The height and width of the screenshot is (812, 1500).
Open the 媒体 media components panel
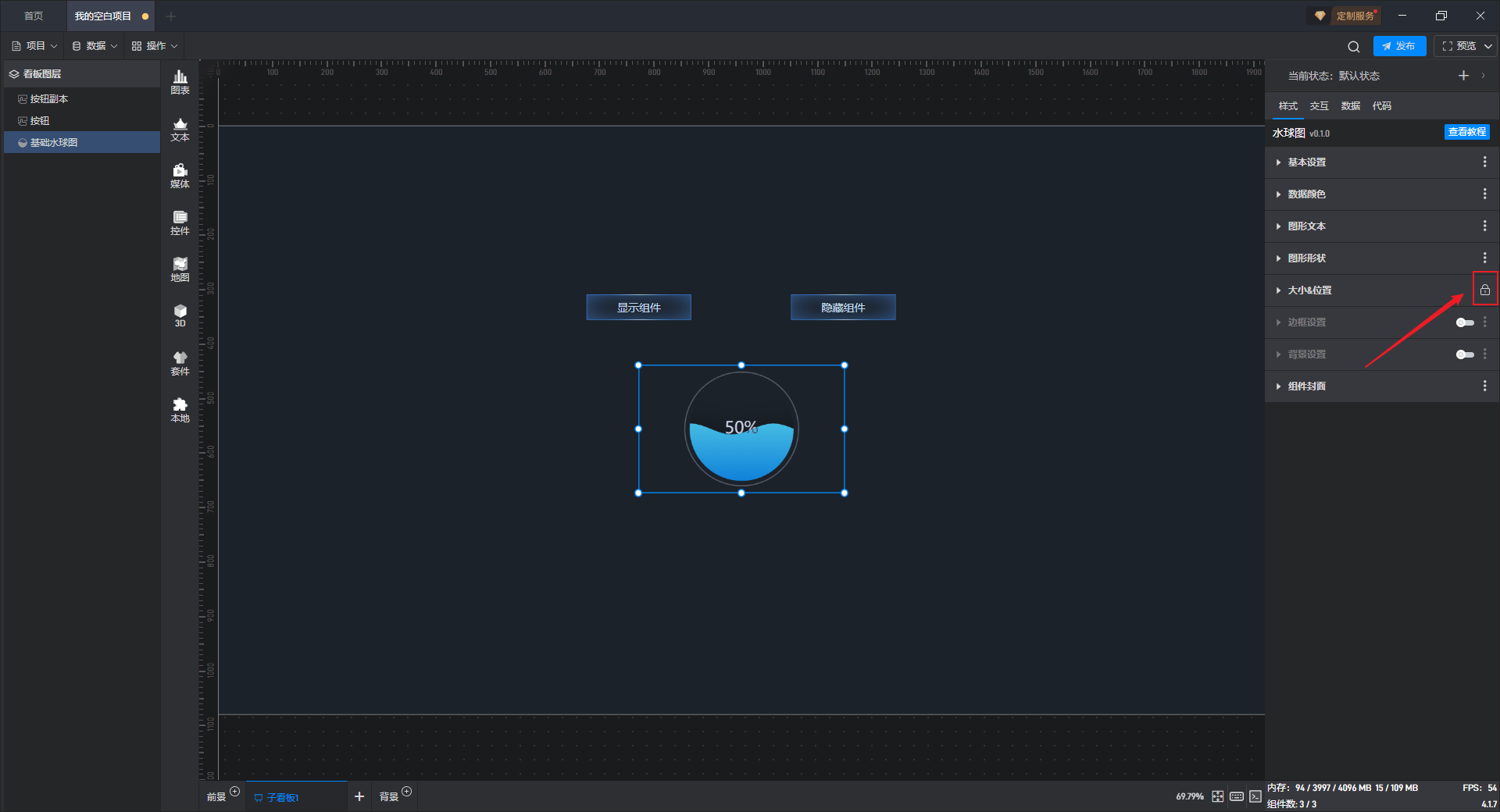[x=180, y=175]
